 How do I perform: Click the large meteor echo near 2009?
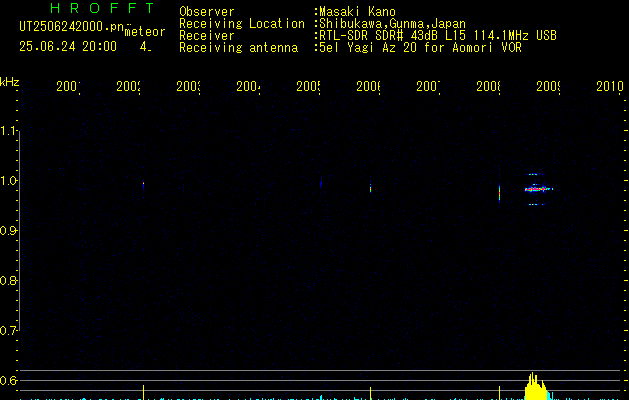point(538,189)
